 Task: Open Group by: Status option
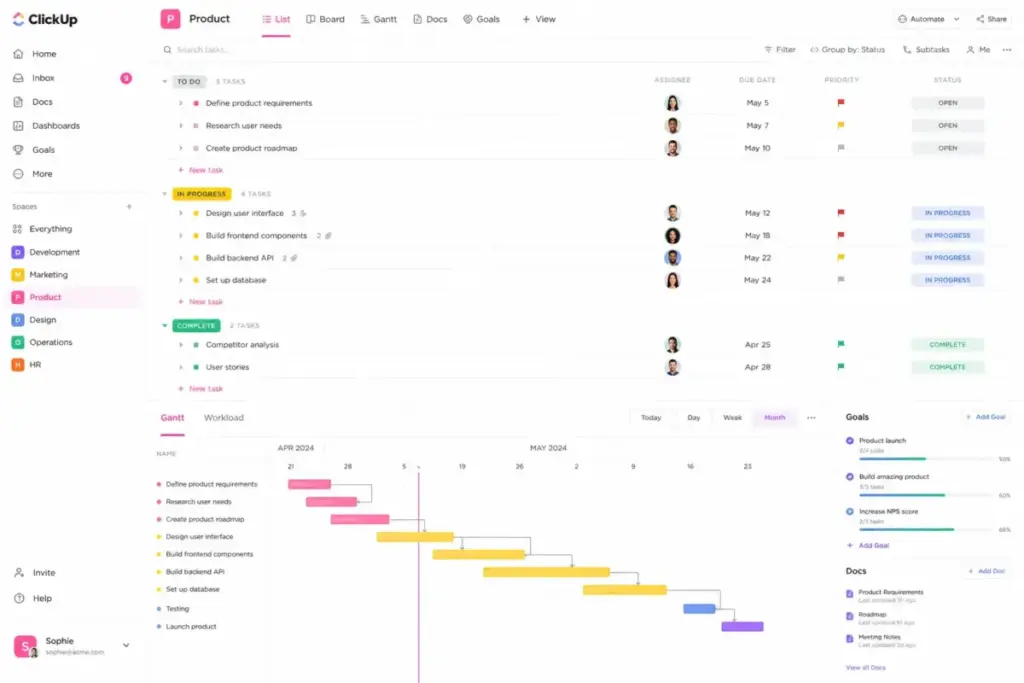[848, 50]
